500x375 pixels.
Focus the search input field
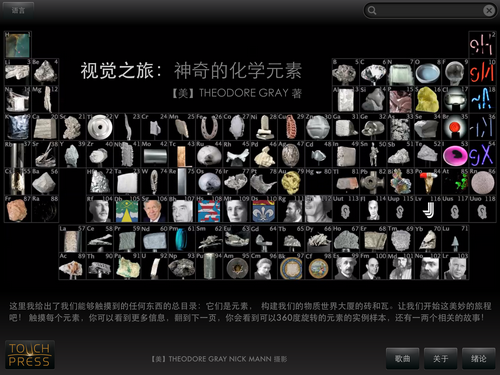[x=430, y=11]
